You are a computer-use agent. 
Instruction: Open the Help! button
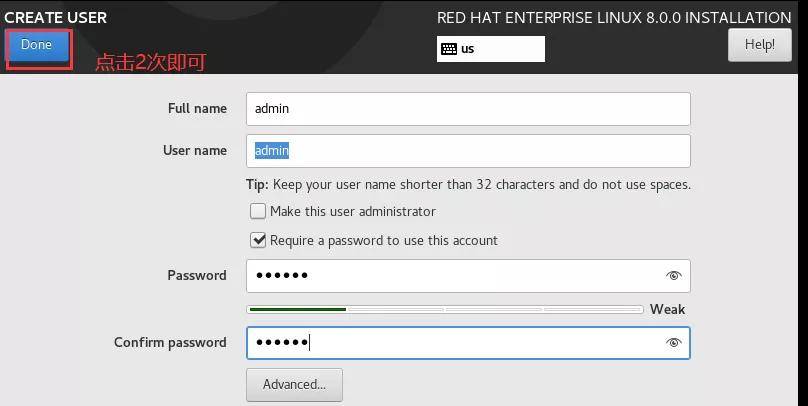coord(760,45)
